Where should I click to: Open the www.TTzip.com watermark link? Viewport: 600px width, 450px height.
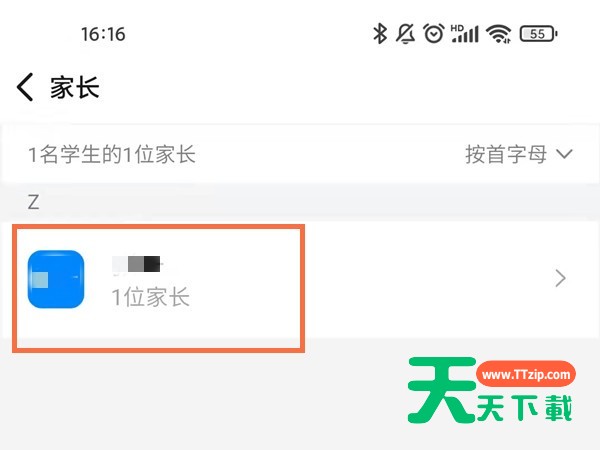click(526, 374)
